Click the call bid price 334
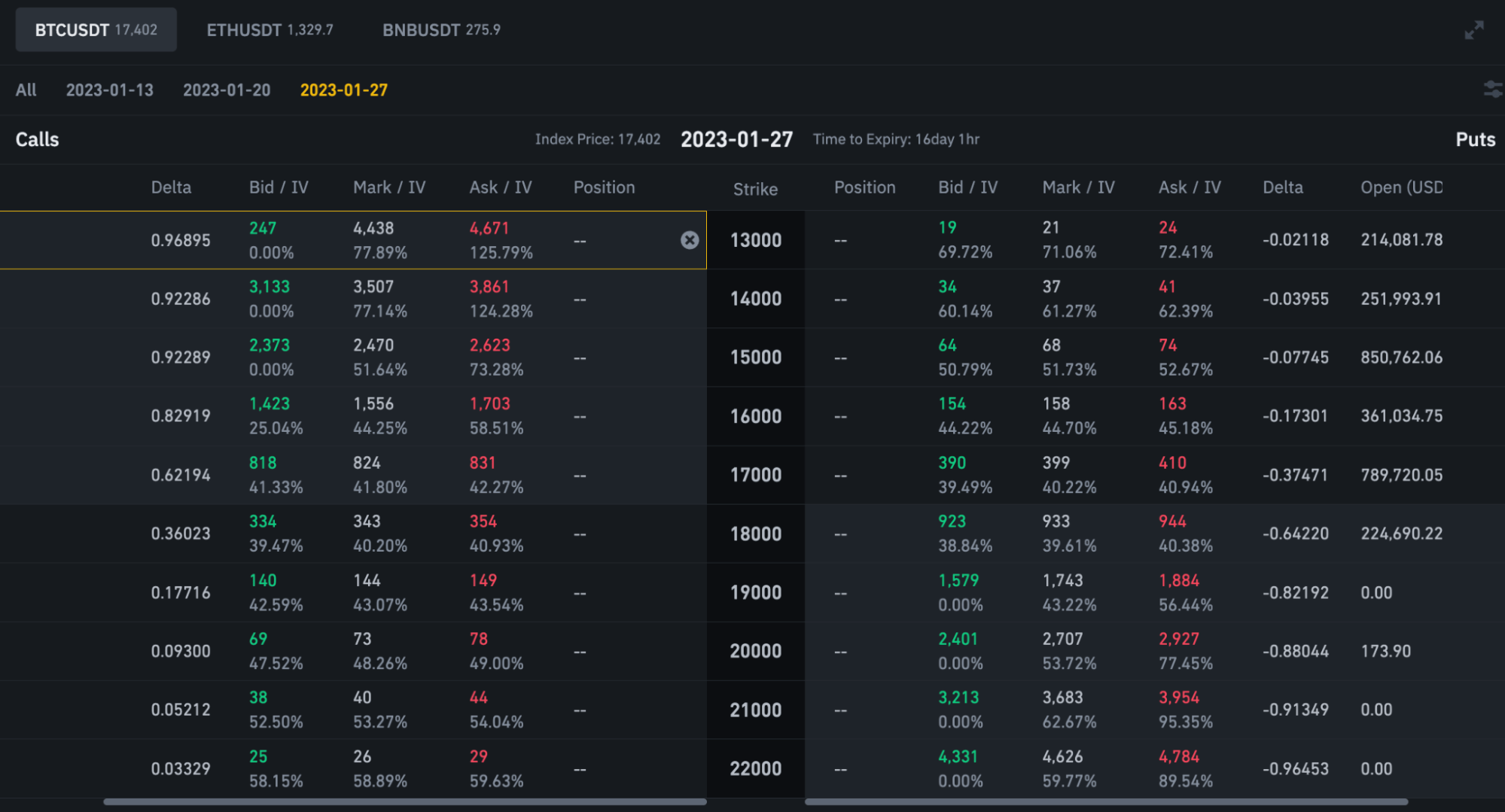The image size is (1505, 812). coord(263,522)
